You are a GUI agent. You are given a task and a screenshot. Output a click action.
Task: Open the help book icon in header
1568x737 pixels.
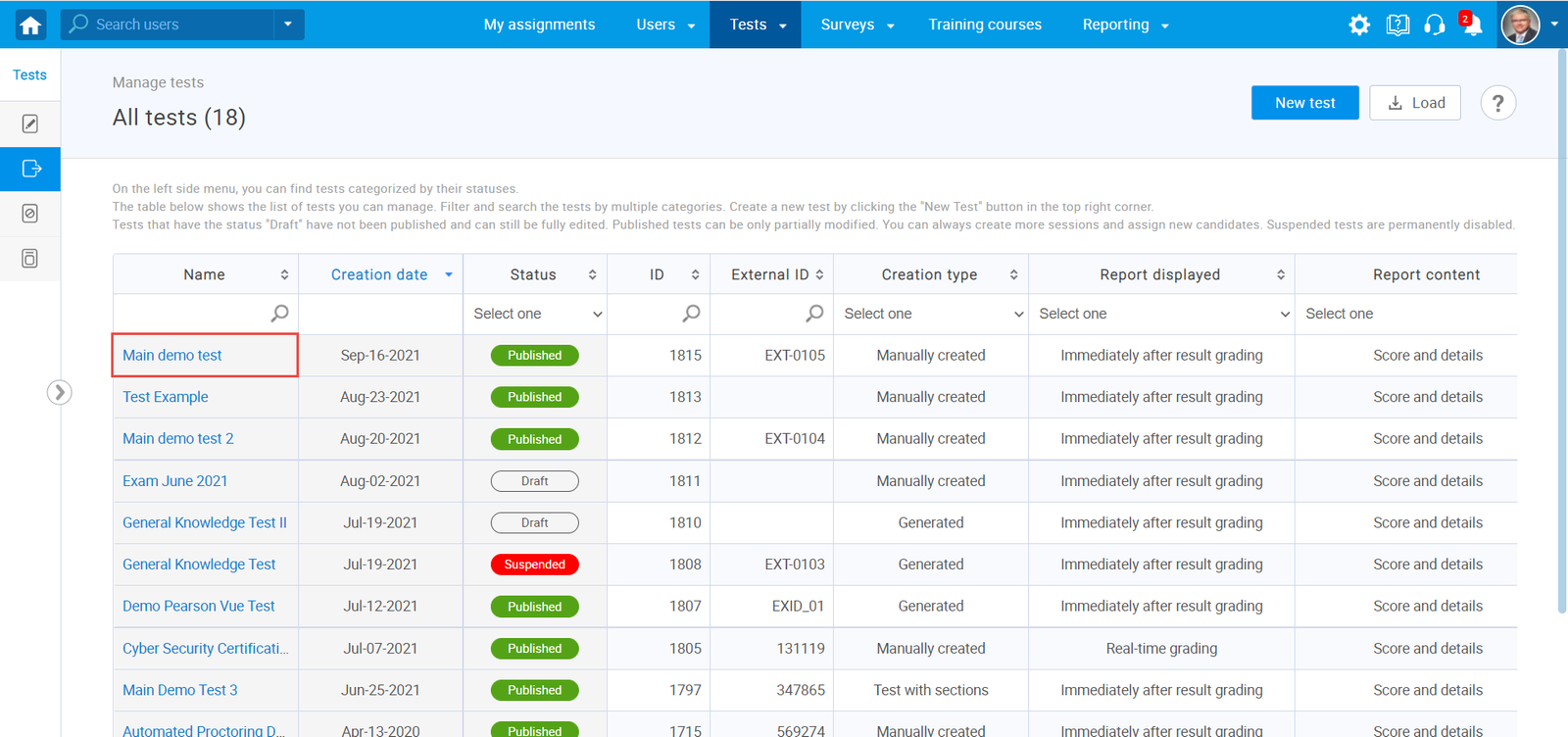click(1397, 25)
